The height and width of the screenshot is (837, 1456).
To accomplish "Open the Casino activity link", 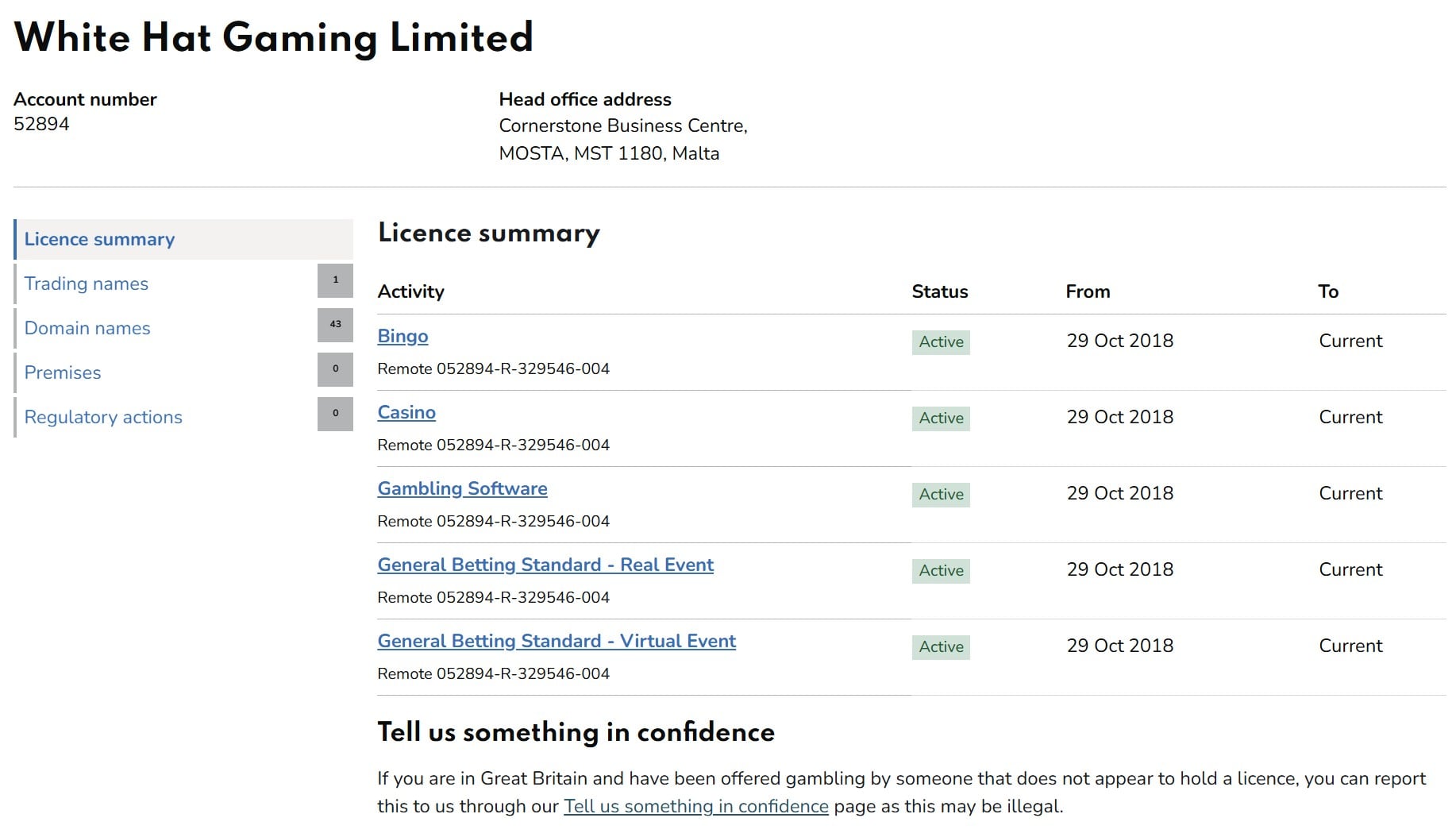I will (406, 412).
